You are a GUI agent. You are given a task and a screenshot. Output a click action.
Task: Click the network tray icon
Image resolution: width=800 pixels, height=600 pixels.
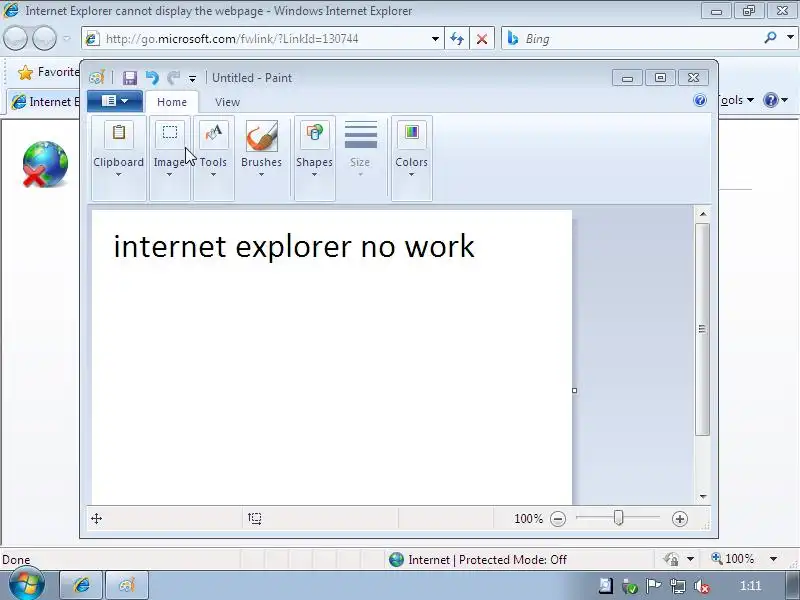[678, 586]
